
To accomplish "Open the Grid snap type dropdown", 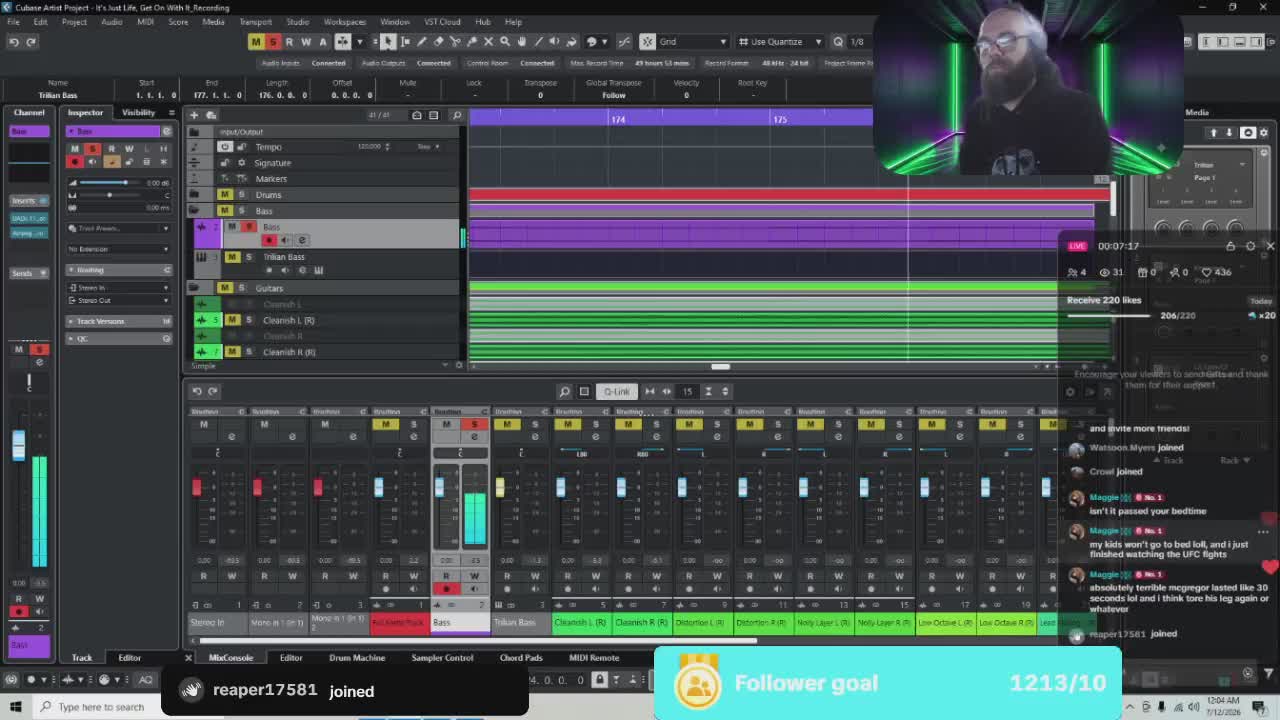I will (692, 41).
